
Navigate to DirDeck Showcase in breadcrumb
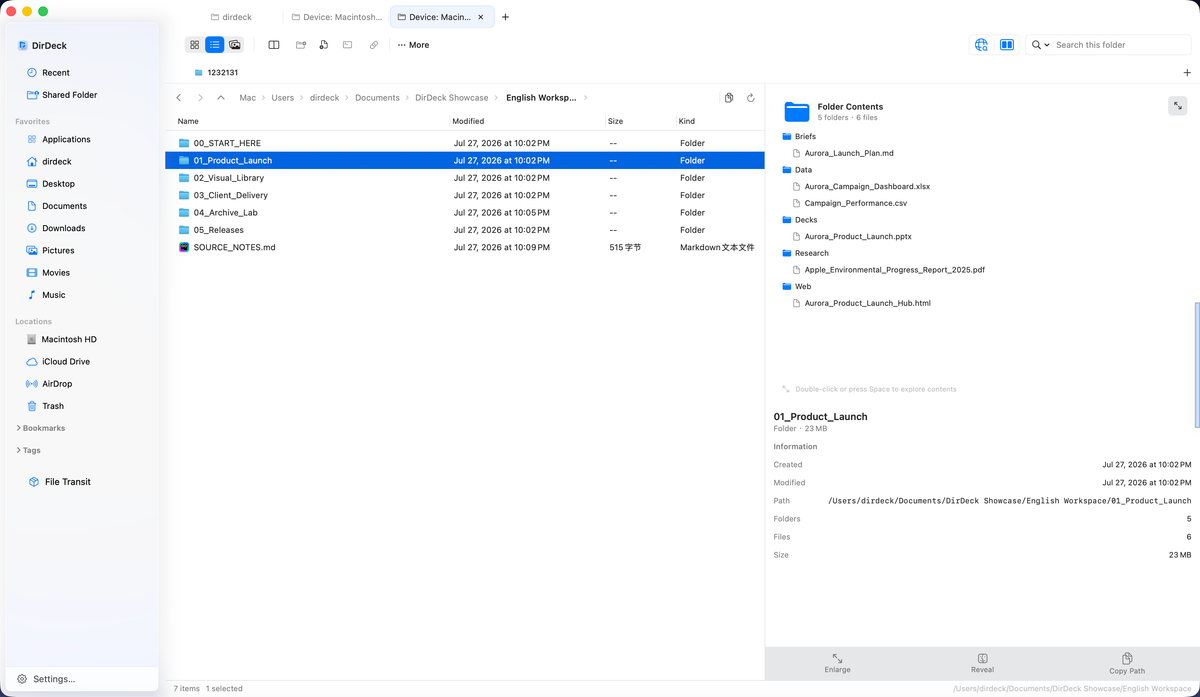tap(452, 98)
